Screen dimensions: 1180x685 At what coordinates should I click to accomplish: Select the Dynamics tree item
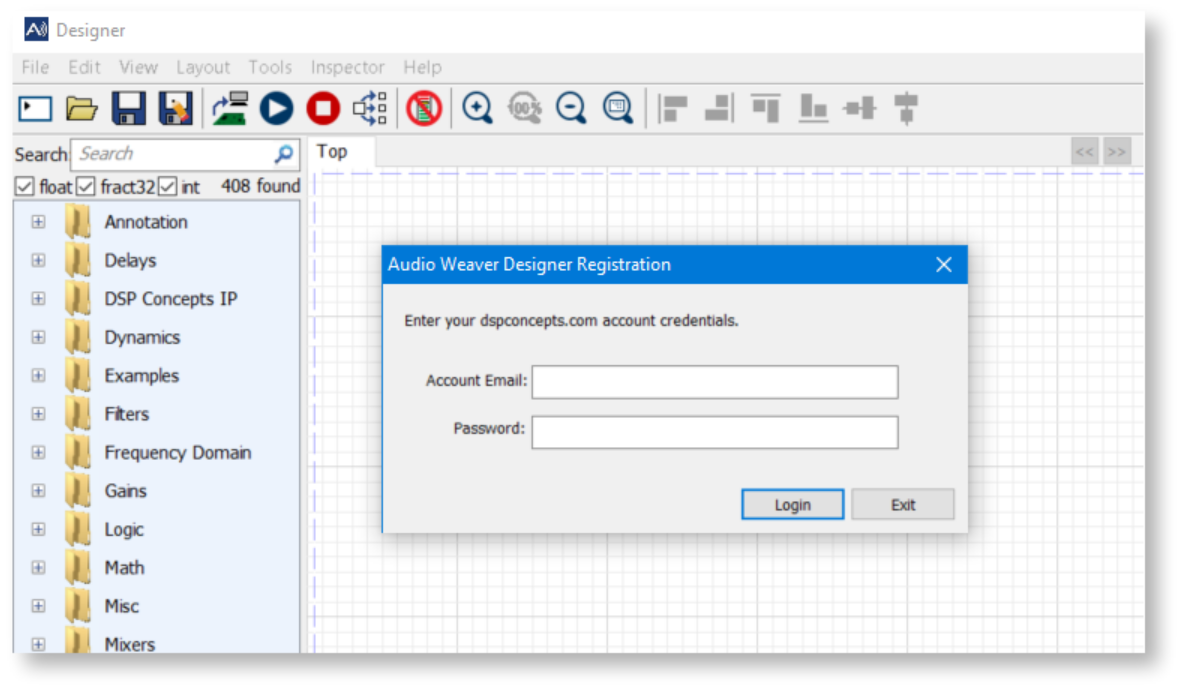point(142,337)
